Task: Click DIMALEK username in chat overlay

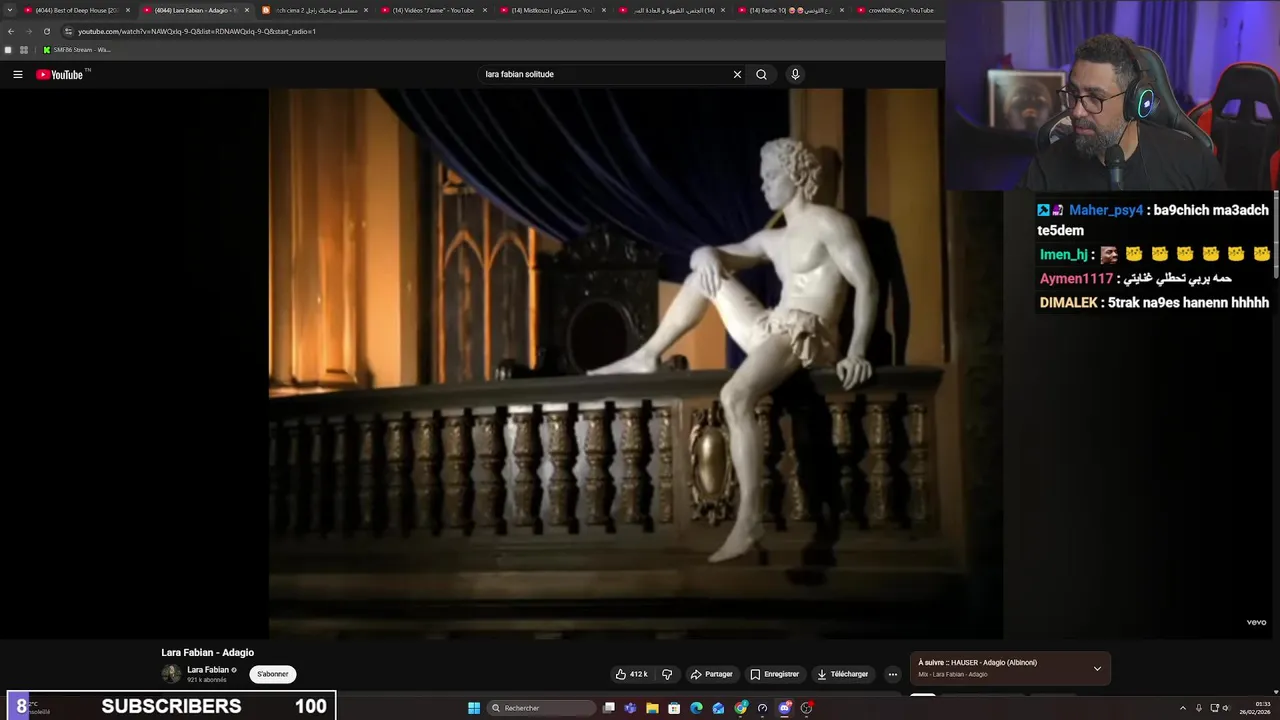Action: coord(1068,303)
